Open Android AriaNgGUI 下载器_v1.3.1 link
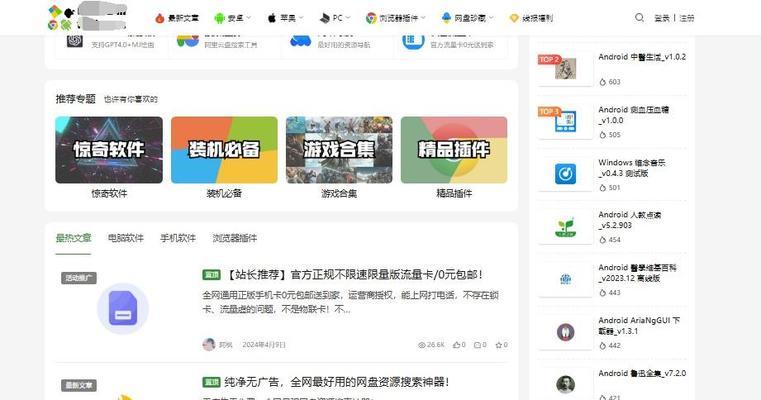This screenshot has height=400, width=761. (639, 326)
